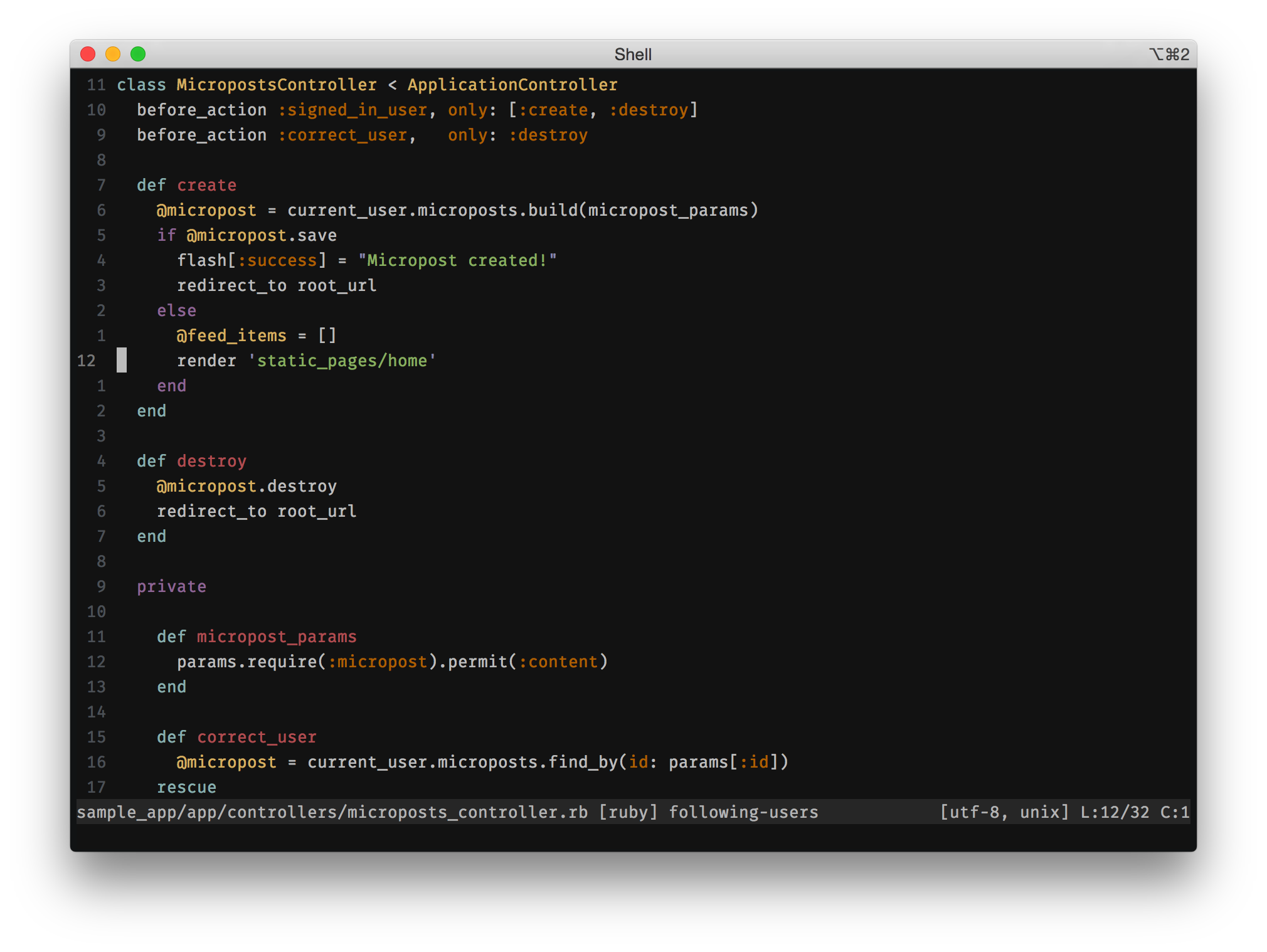Image resolution: width=1267 pixels, height=952 pixels.
Task: Click 'redirect_to root_url' in destroy method
Action: pyautogui.click(x=257, y=511)
